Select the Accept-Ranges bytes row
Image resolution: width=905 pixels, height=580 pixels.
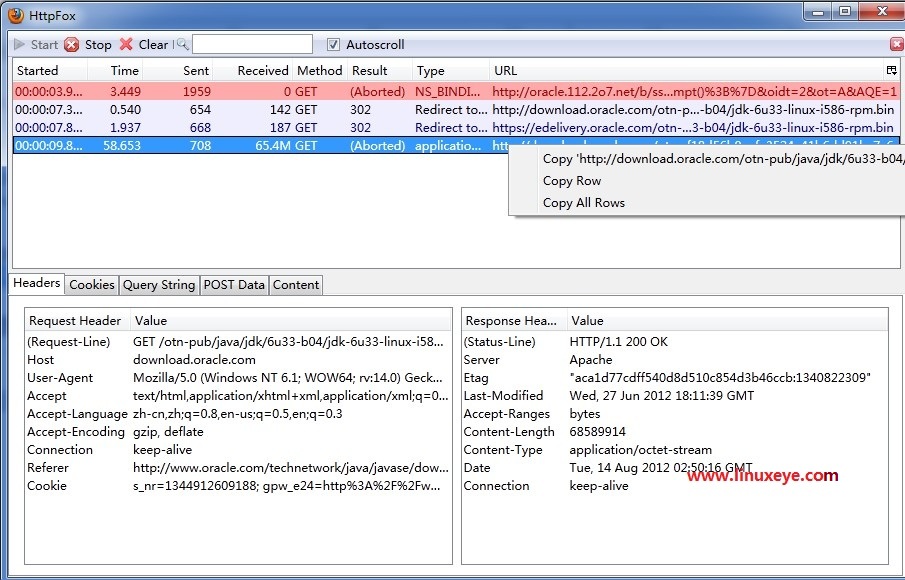click(x=674, y=414)
